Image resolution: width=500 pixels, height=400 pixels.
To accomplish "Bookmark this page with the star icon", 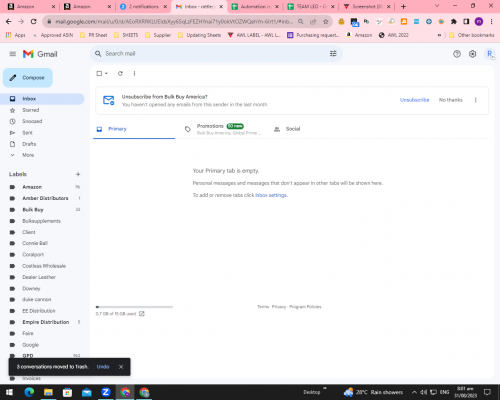I will [325, 22].
